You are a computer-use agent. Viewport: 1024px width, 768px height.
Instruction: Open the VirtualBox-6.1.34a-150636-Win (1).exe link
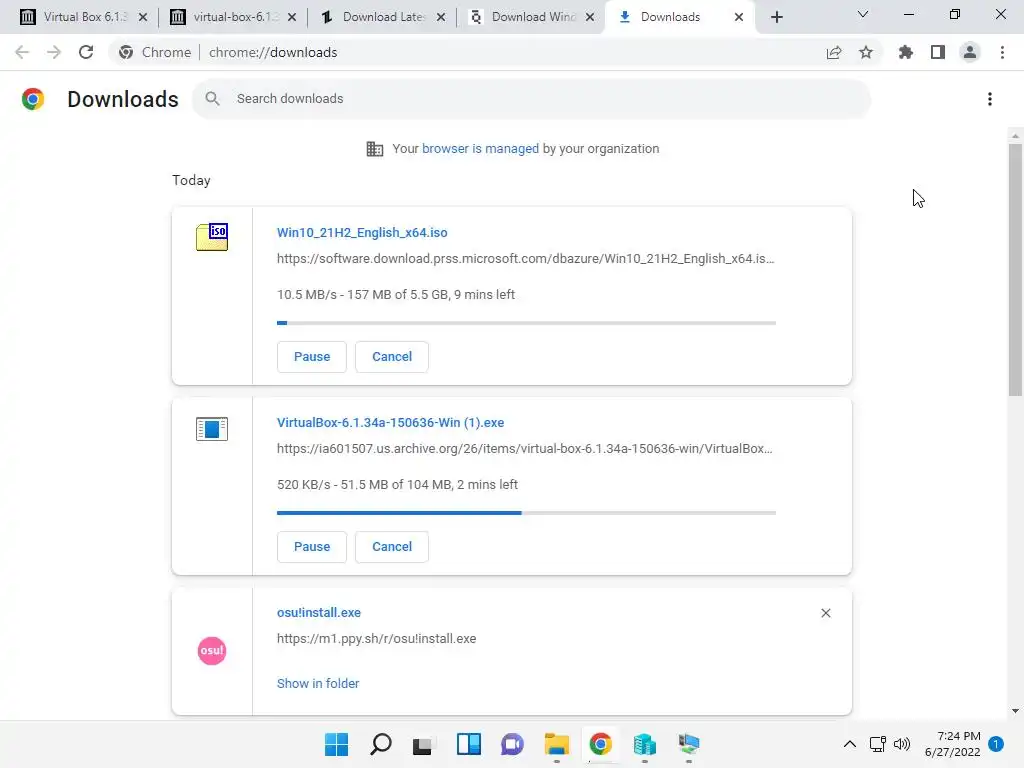coord(391,423)
